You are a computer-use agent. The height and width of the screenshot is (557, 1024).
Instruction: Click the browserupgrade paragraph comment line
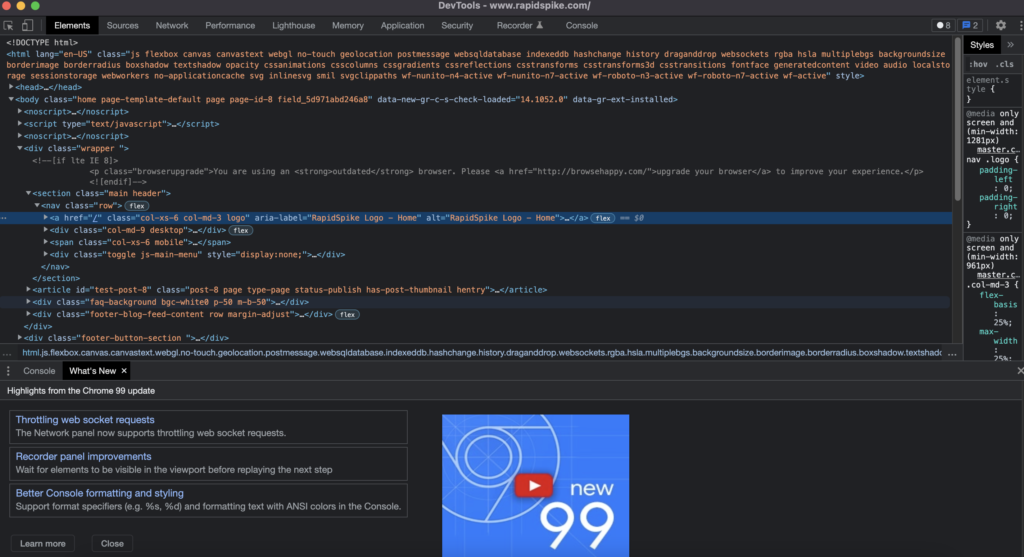(506, 172)
